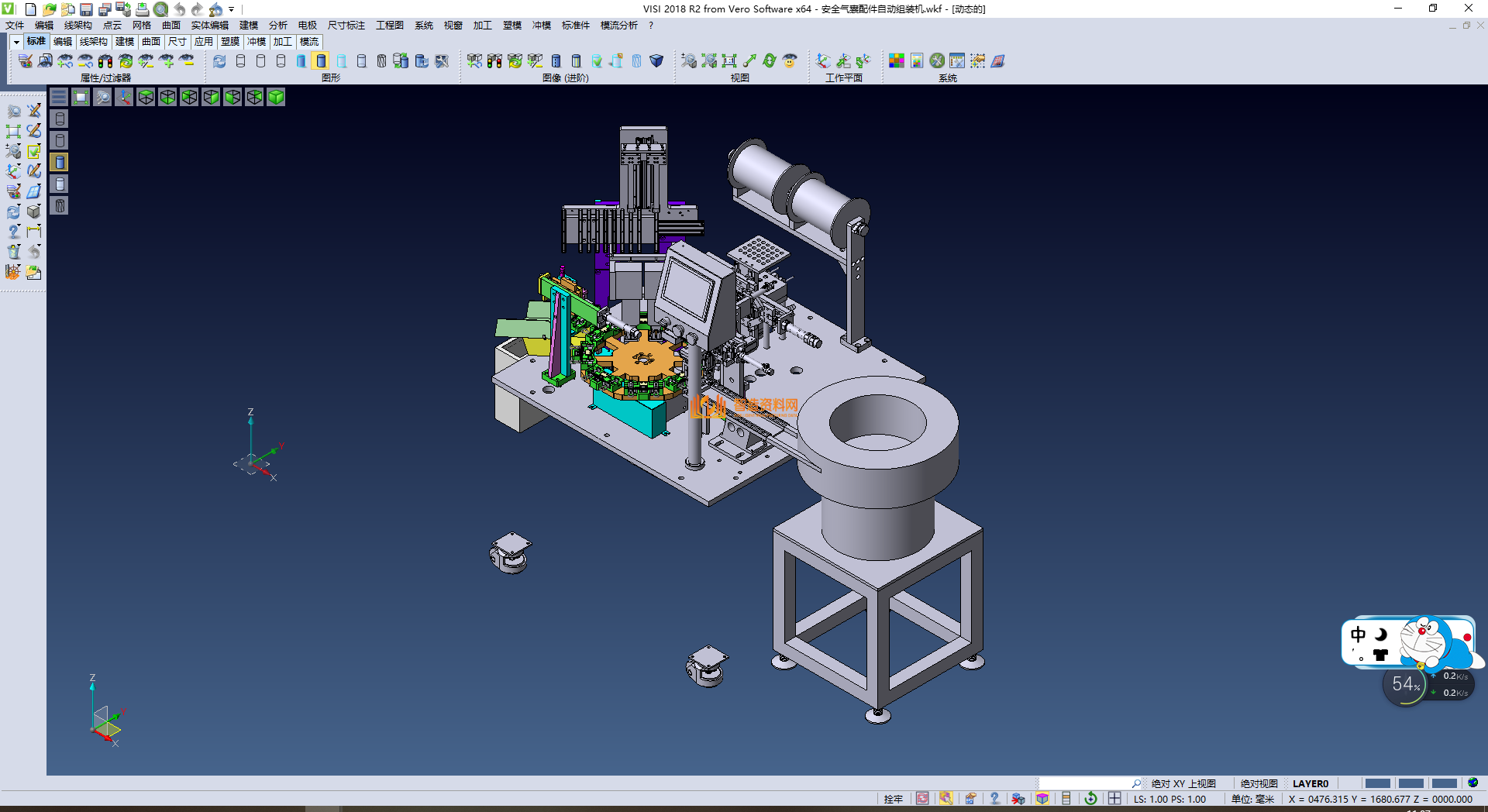
Task: Open the 实体编辑 menu
Action: coord(209,26)
